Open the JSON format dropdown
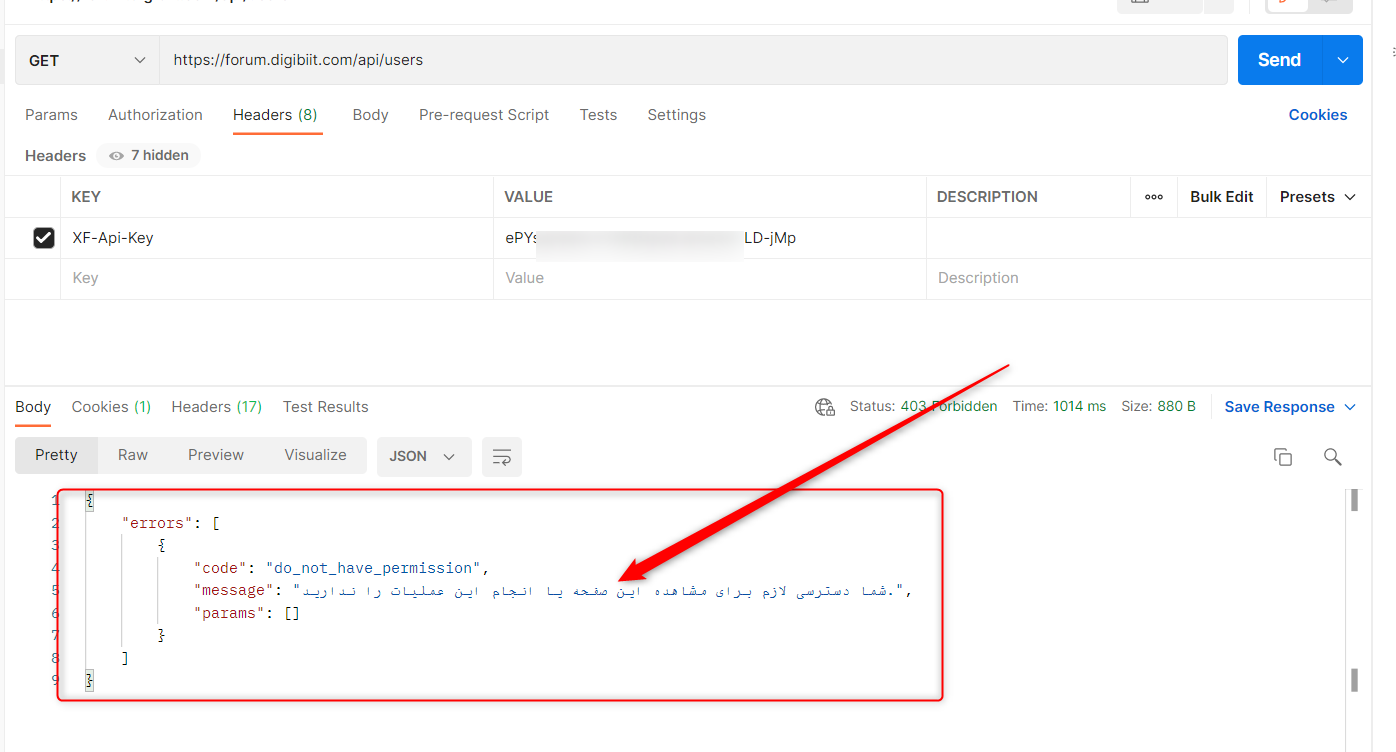1396x752 pixels. (422, 456)
